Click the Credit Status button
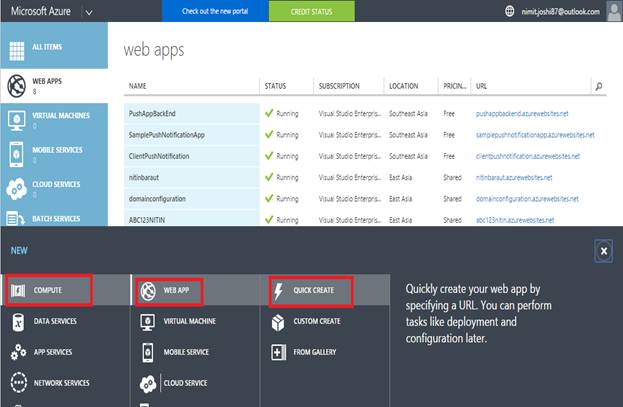 pos(312,11)
